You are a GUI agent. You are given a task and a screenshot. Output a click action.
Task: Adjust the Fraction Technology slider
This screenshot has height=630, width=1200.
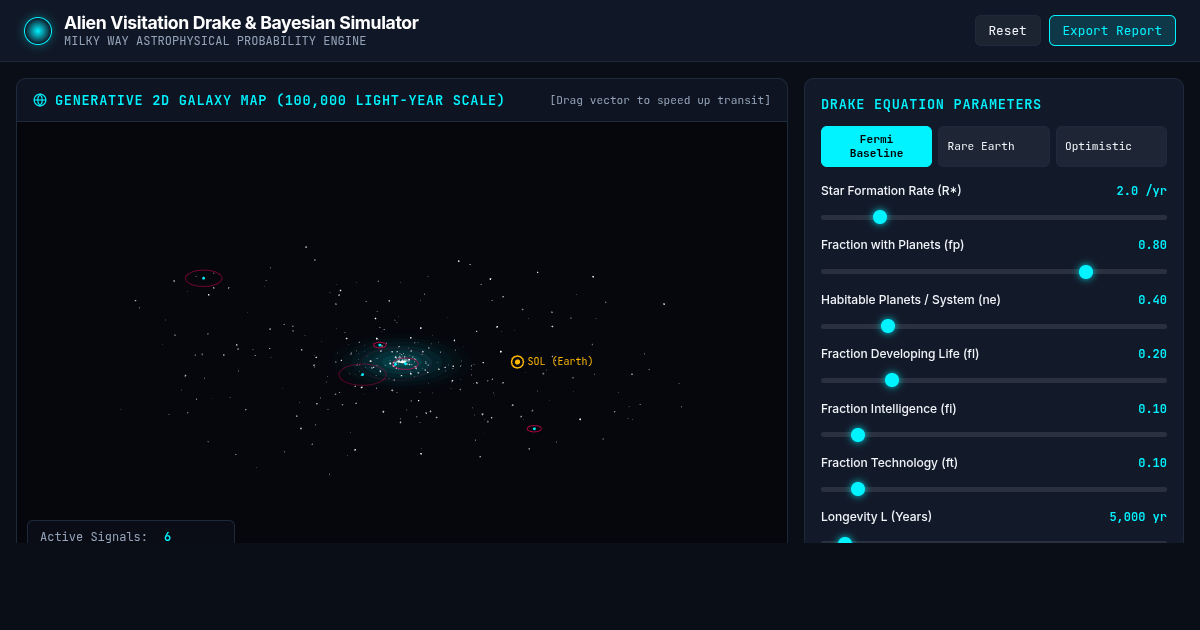[994, 489]
